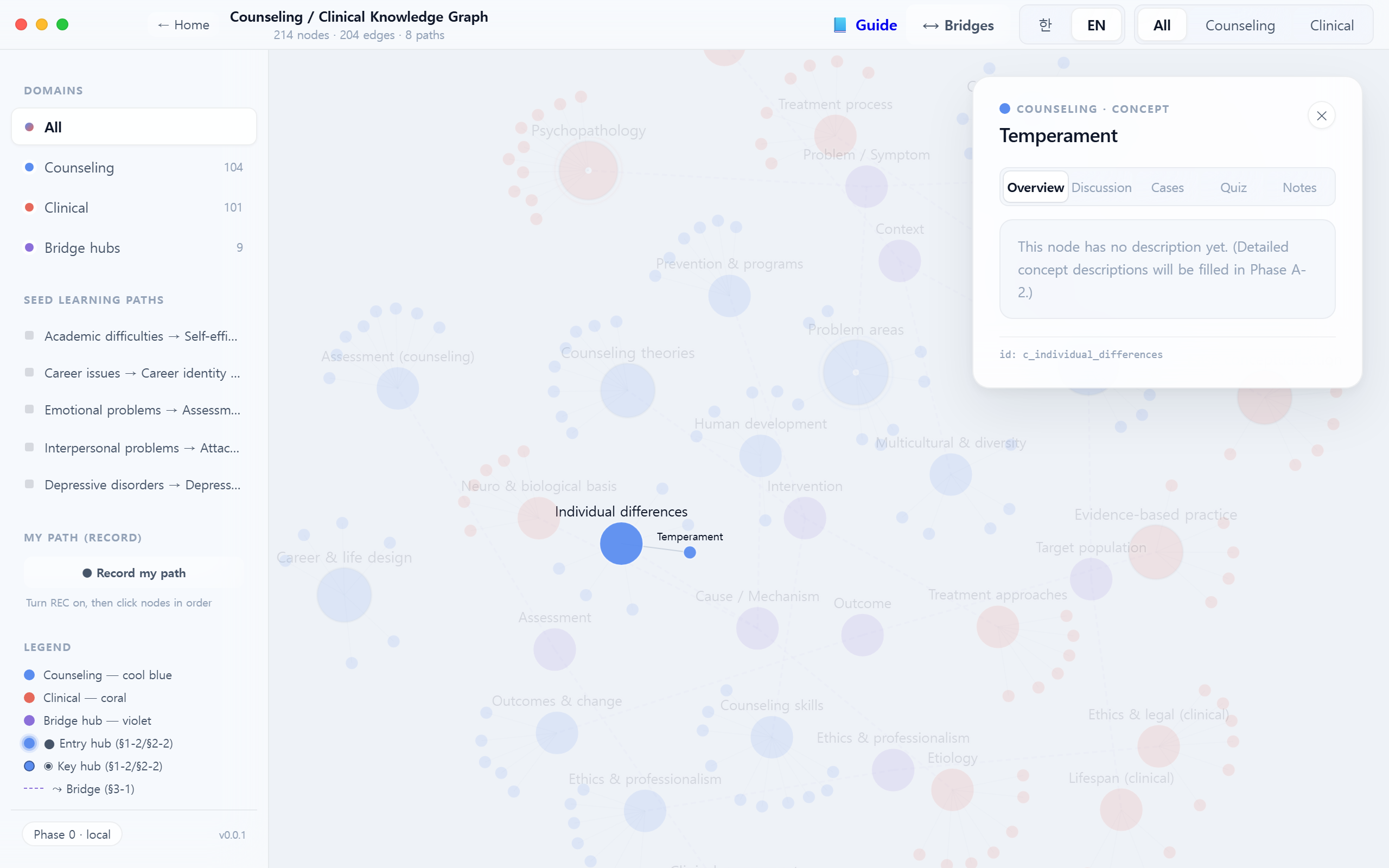Click the Treatment approaches hub node
1389x868 pixels.
click(x=998, y=626)
